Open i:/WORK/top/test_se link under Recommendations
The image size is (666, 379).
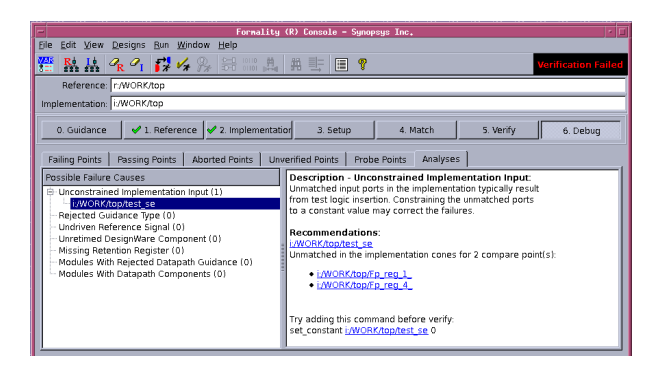331,244
